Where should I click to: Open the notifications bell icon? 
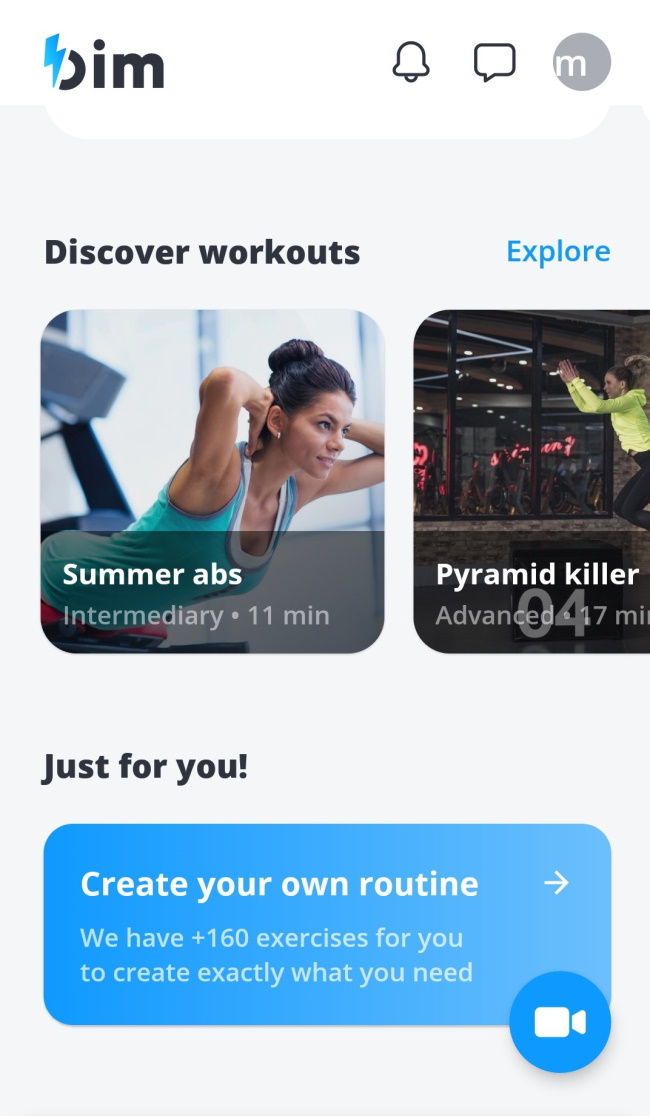(411, 61)
